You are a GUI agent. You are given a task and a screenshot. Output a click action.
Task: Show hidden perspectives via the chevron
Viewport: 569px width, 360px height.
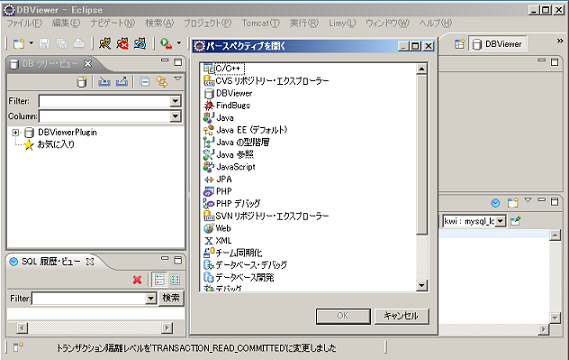pos(560,41)
